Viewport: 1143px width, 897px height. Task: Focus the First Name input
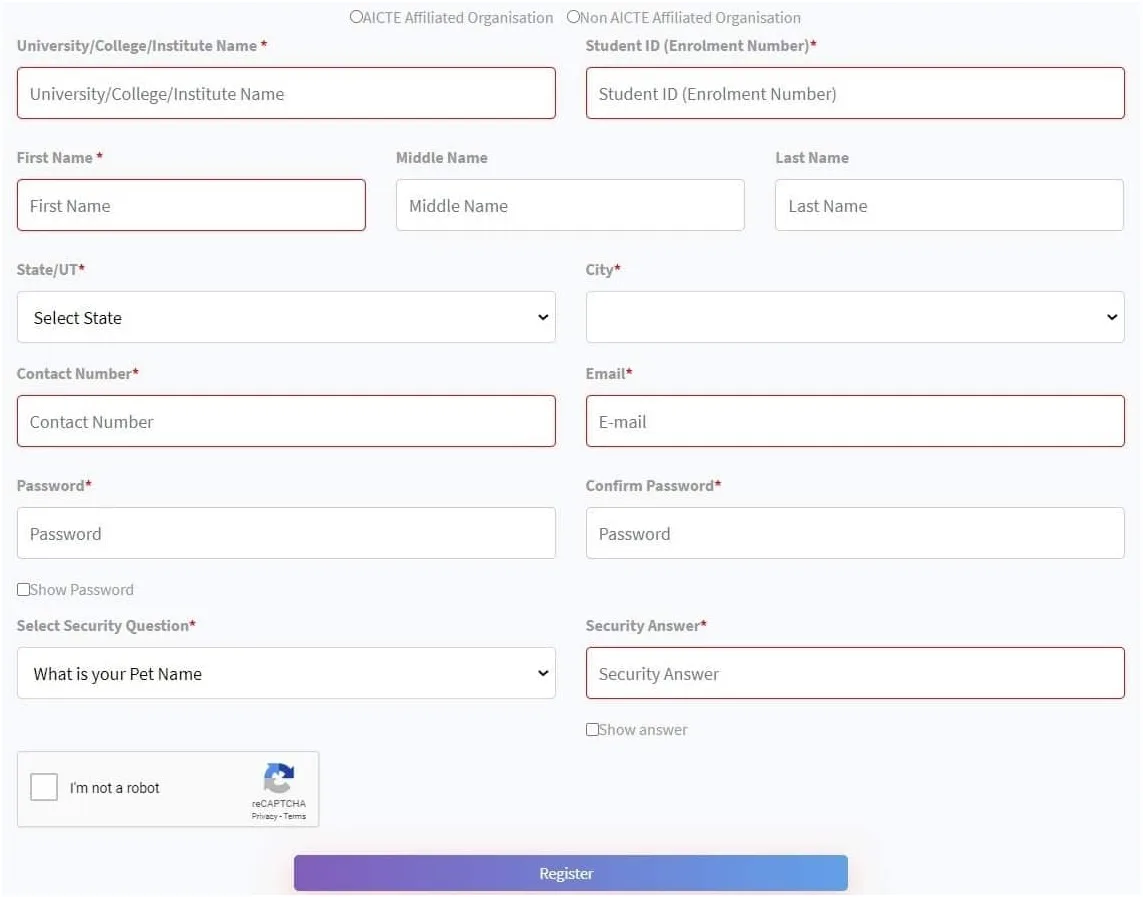(191, 205)
